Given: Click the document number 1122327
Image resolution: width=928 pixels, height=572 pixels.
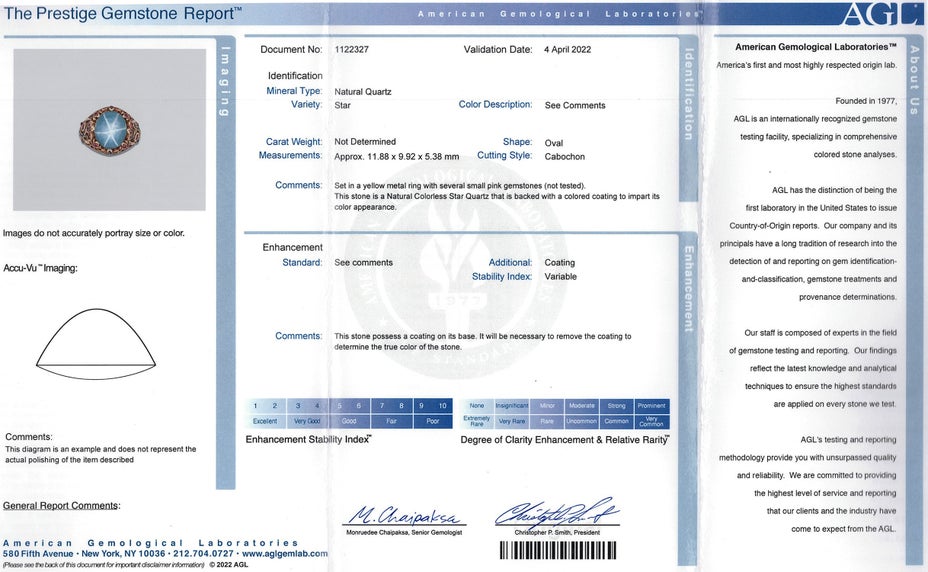Looking at the screenshot, I should click(351, 49).
